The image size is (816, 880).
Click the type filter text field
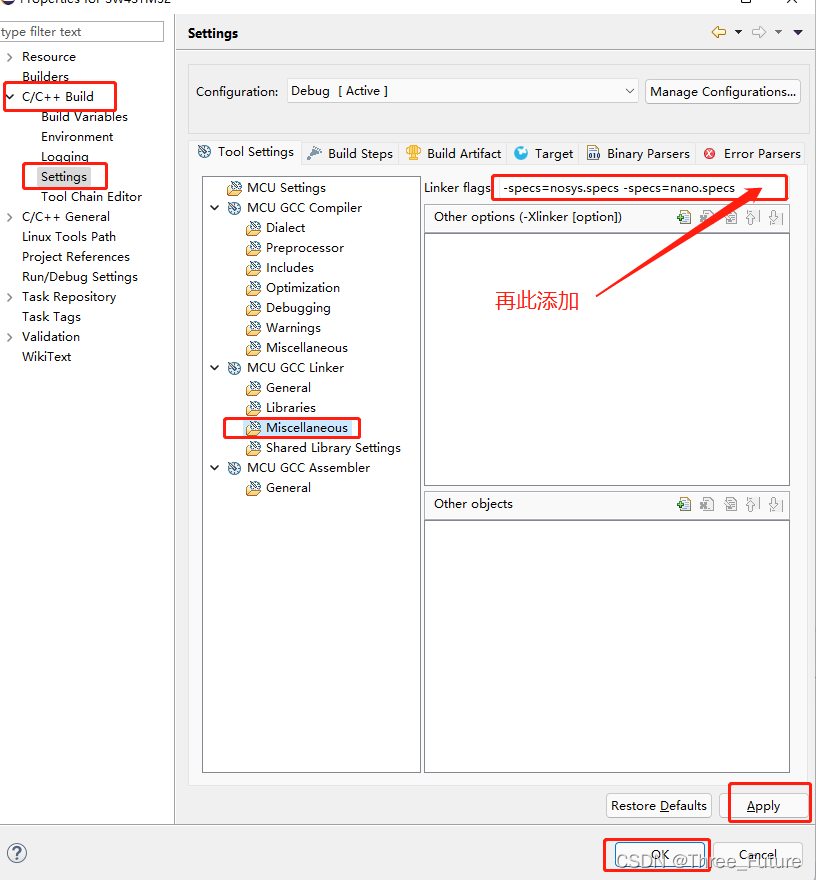[81, 32]
